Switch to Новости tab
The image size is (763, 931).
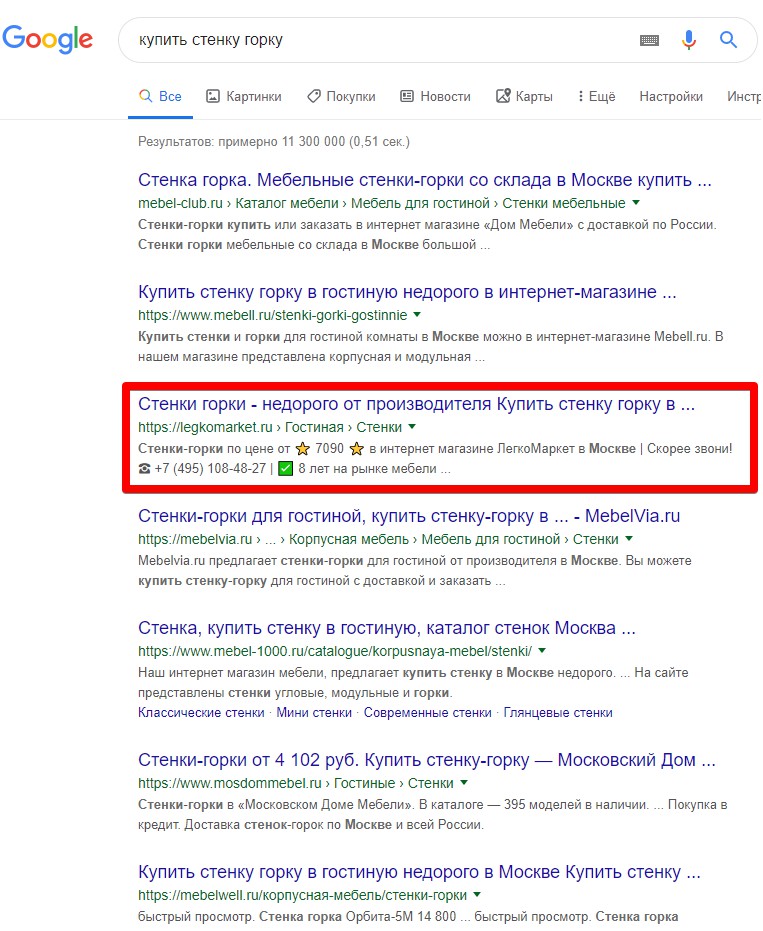point(435,96)
